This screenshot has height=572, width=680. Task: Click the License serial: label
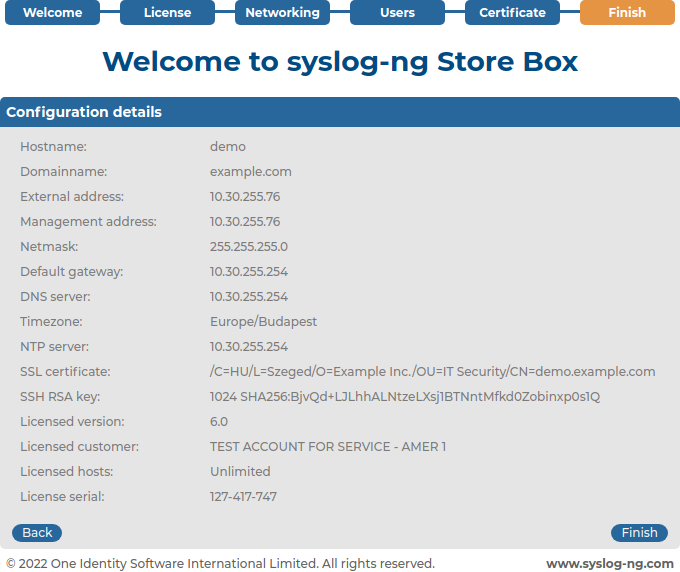coord(62,497)
